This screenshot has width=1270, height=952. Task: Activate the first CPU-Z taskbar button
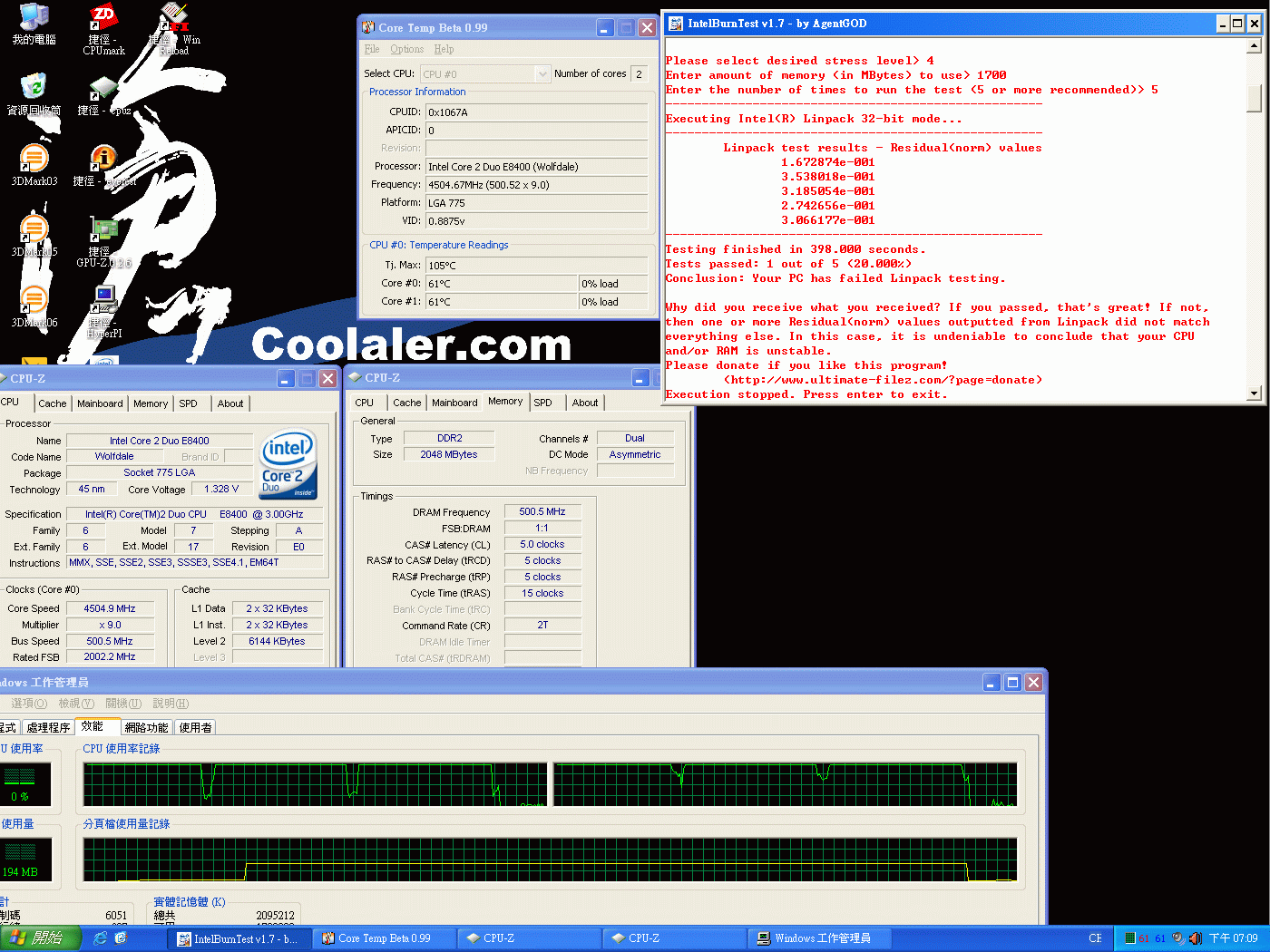coord(530,938)
